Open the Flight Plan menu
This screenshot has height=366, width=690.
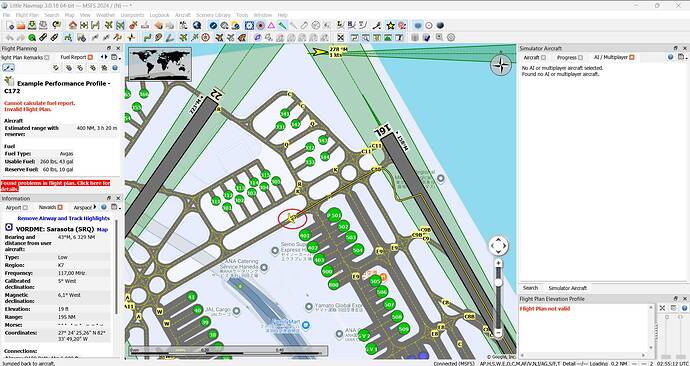pos(27,15)
